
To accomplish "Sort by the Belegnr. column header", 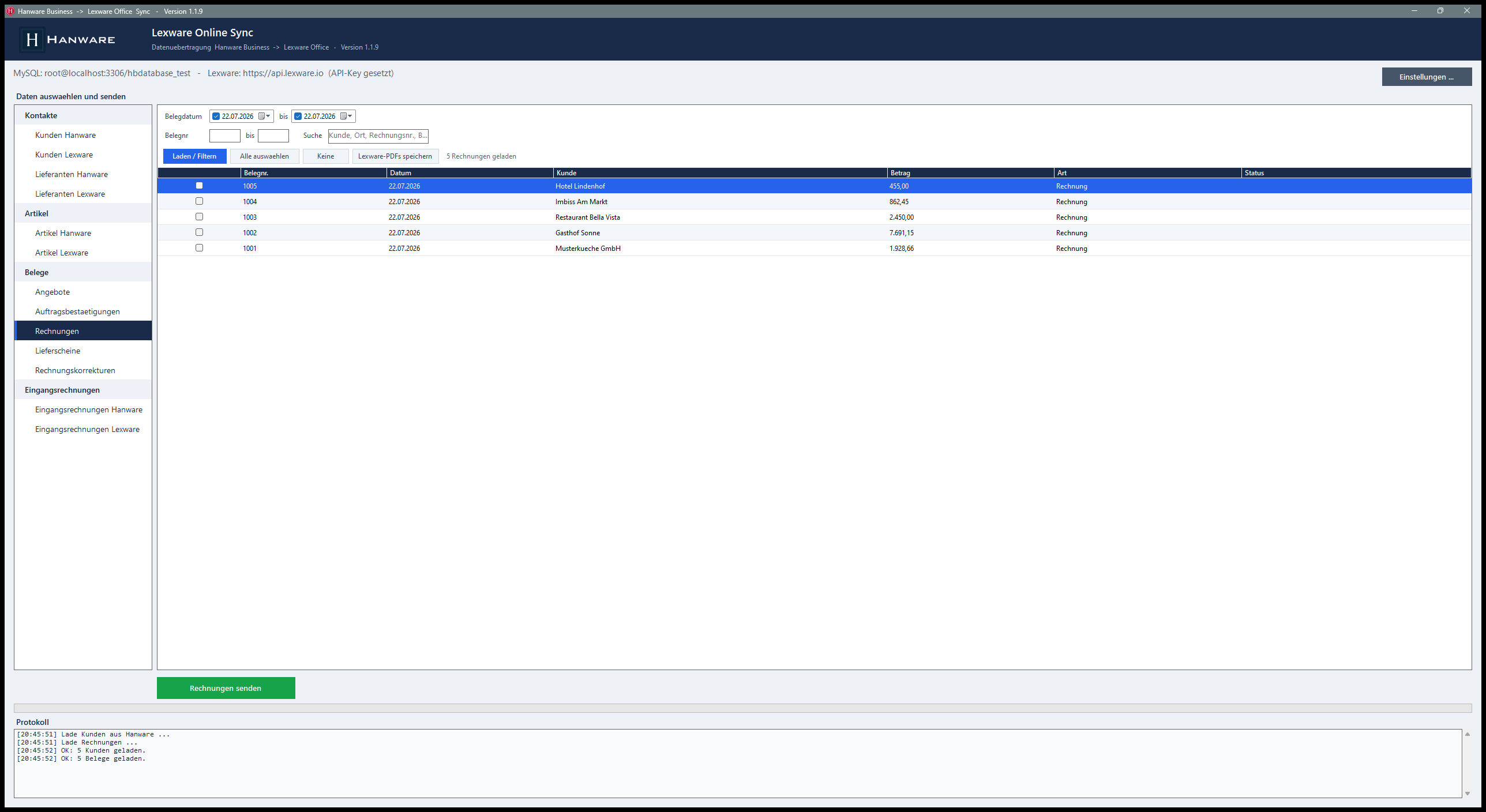I will click(x=313, y=173).
